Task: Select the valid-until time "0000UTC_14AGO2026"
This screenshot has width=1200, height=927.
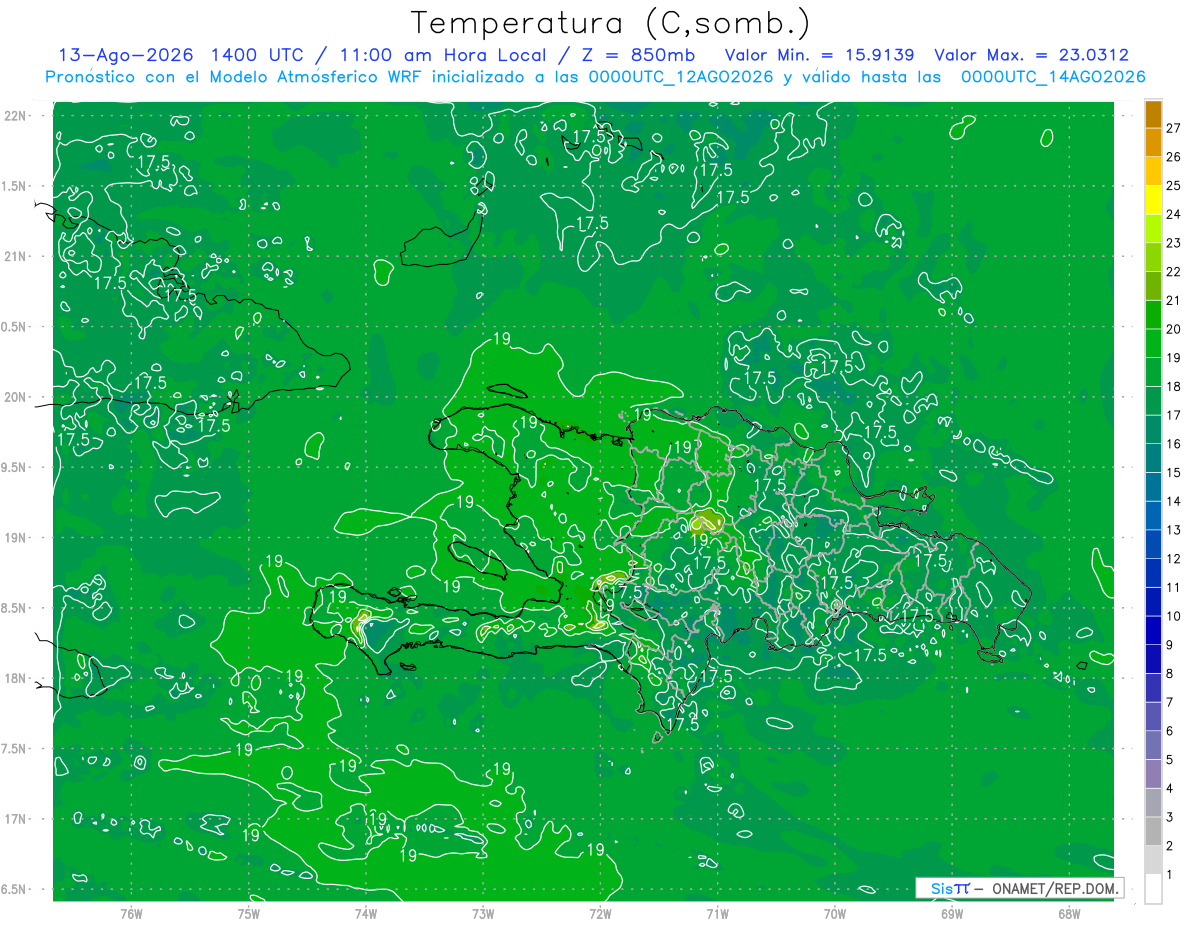Action: coord(1053,77)
